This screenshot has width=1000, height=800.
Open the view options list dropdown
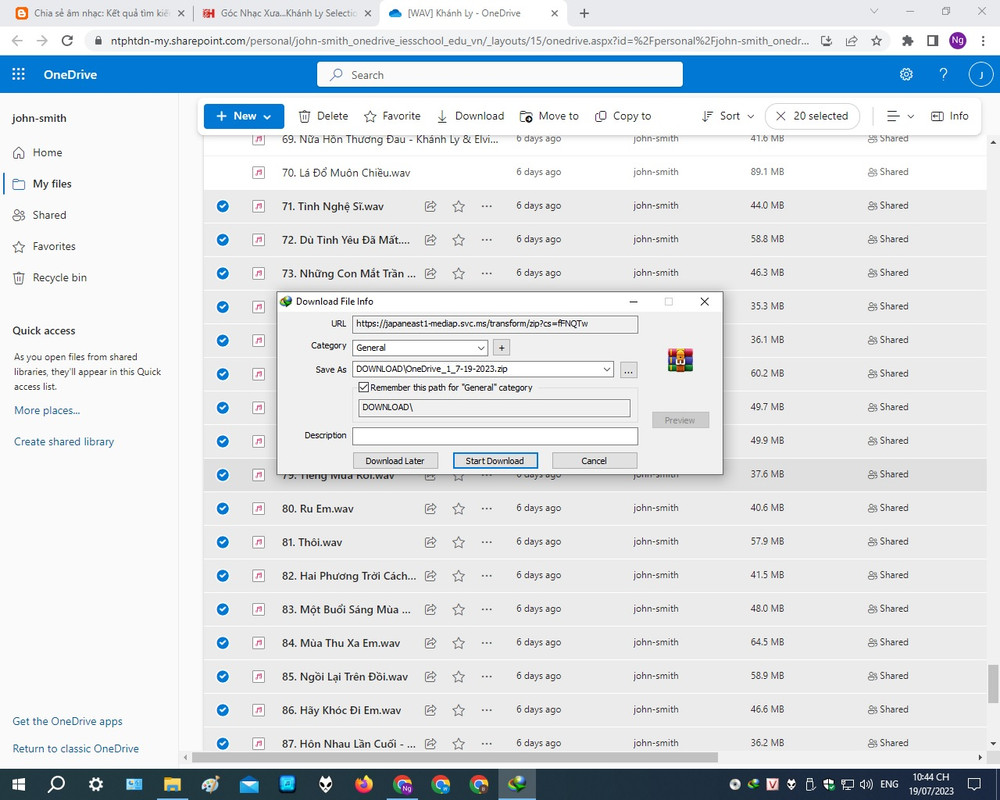(x=901, y=116)
